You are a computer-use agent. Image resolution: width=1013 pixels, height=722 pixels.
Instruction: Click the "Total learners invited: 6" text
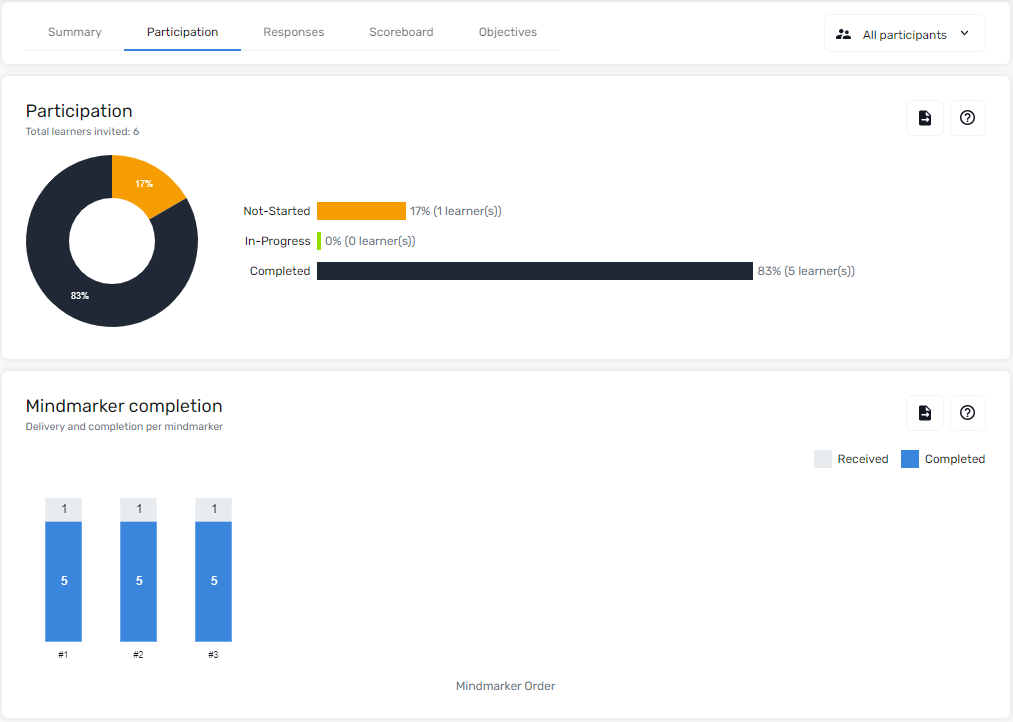pyautogui.click(x=82, y=132)
